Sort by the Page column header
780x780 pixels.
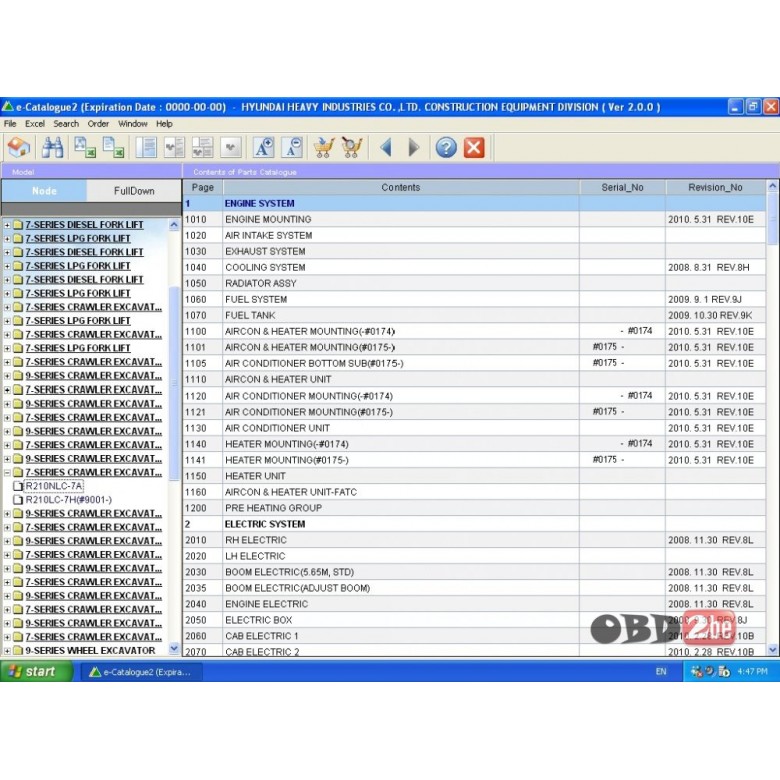point(202,188)
